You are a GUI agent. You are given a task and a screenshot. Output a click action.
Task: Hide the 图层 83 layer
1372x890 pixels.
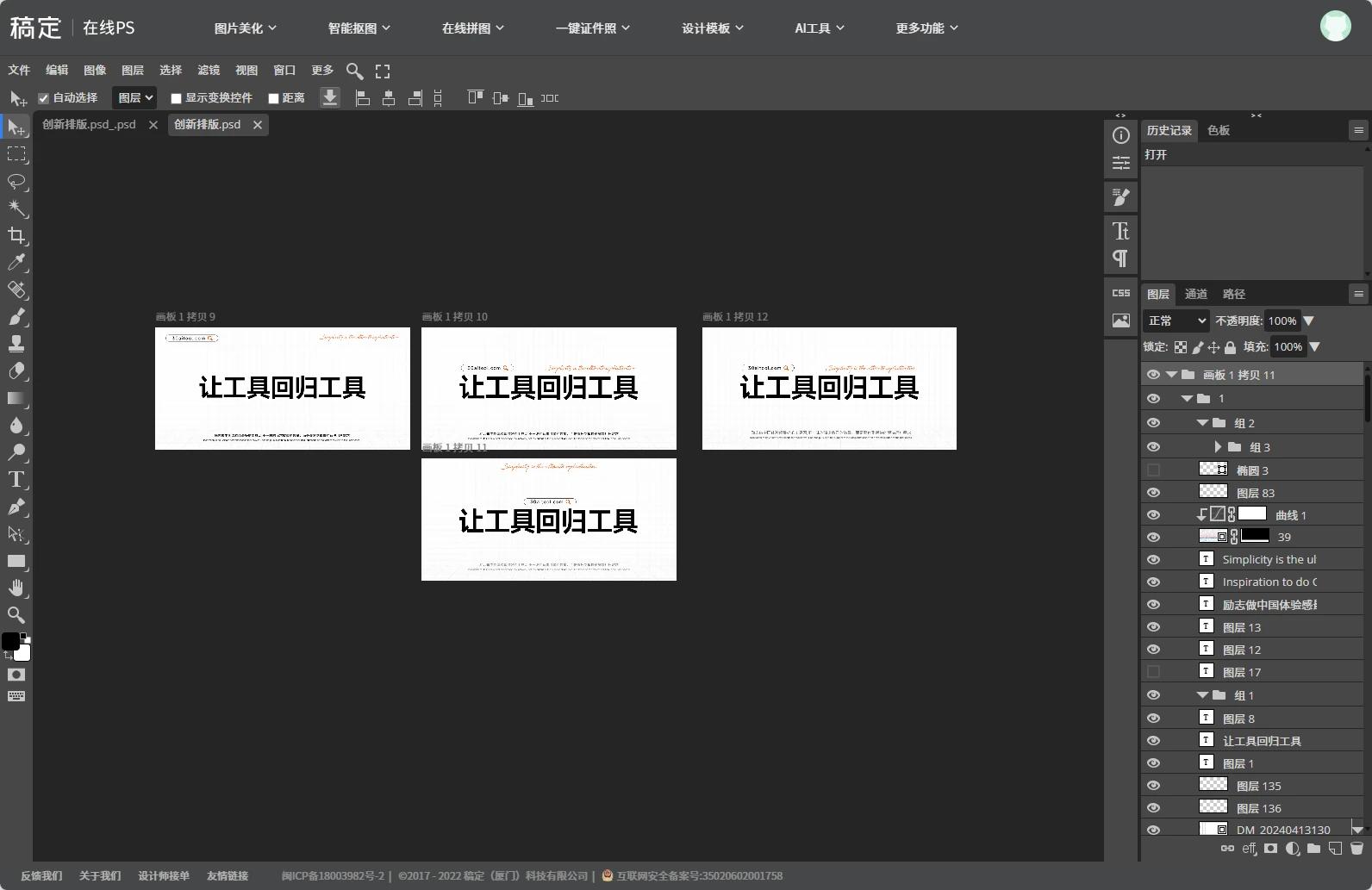1153,493
